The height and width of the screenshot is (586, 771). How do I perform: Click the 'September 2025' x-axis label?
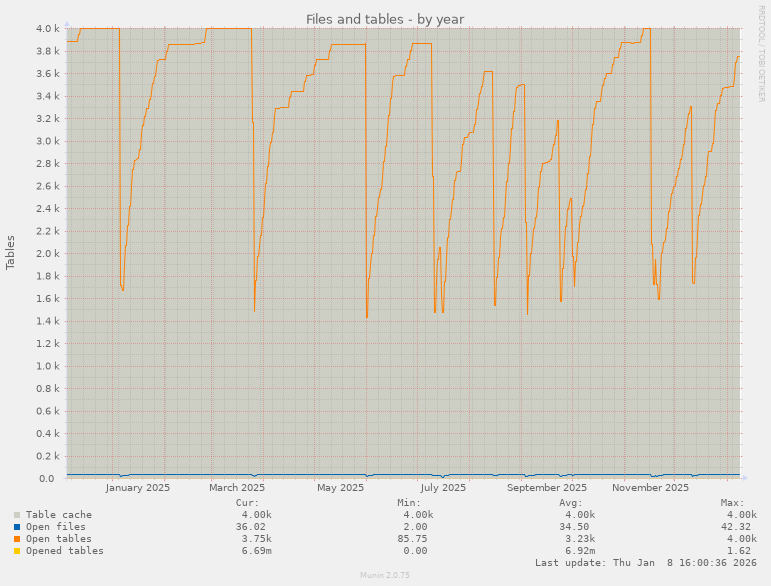tap(547, 488)
